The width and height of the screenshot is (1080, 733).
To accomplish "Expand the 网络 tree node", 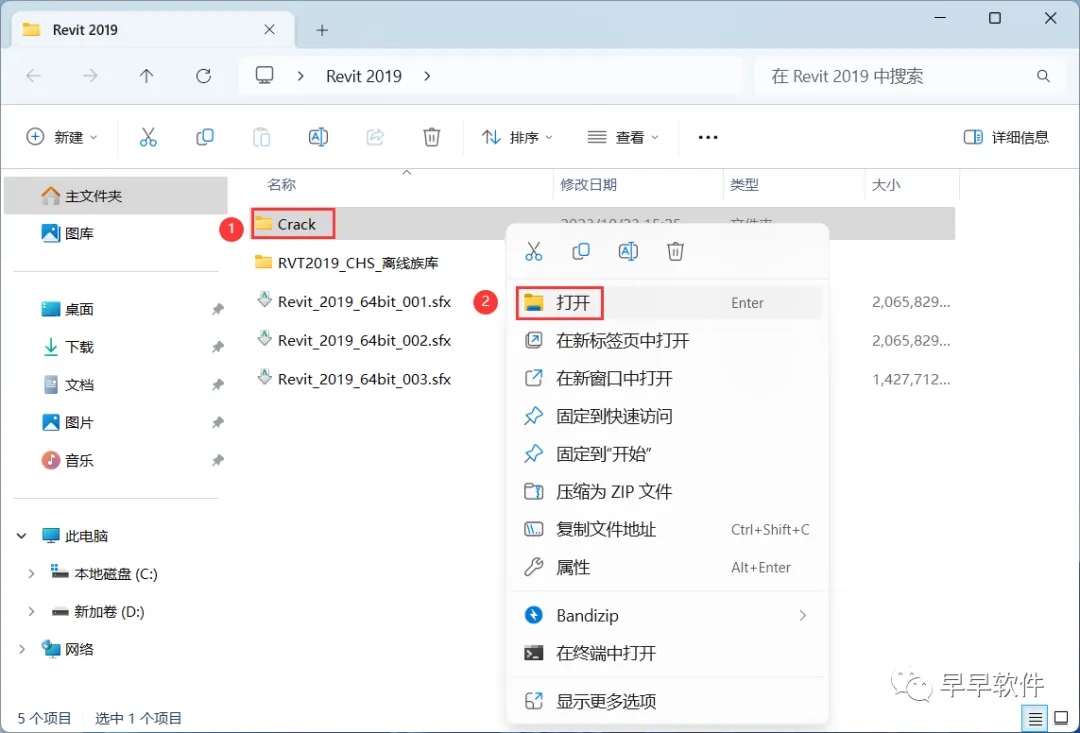I will (x=21, y=649).
